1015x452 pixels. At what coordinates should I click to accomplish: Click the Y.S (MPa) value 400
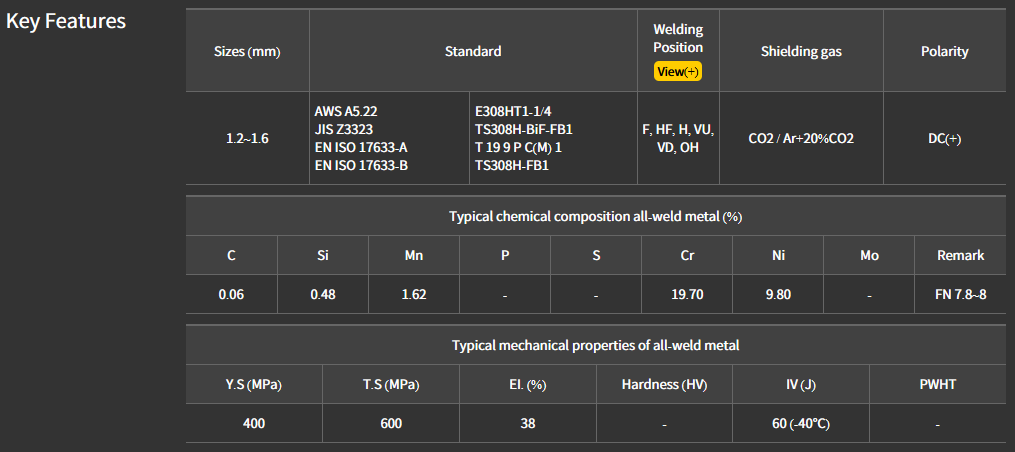(x=254, y=423)
